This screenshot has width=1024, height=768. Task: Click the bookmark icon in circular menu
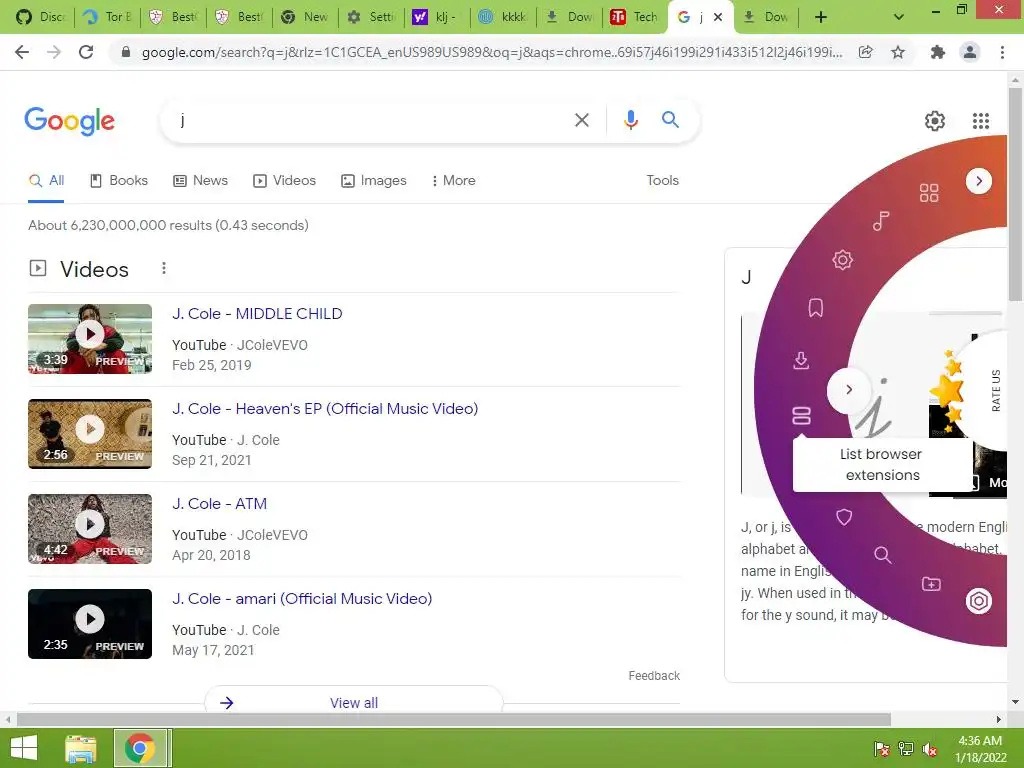coord(816,308)
